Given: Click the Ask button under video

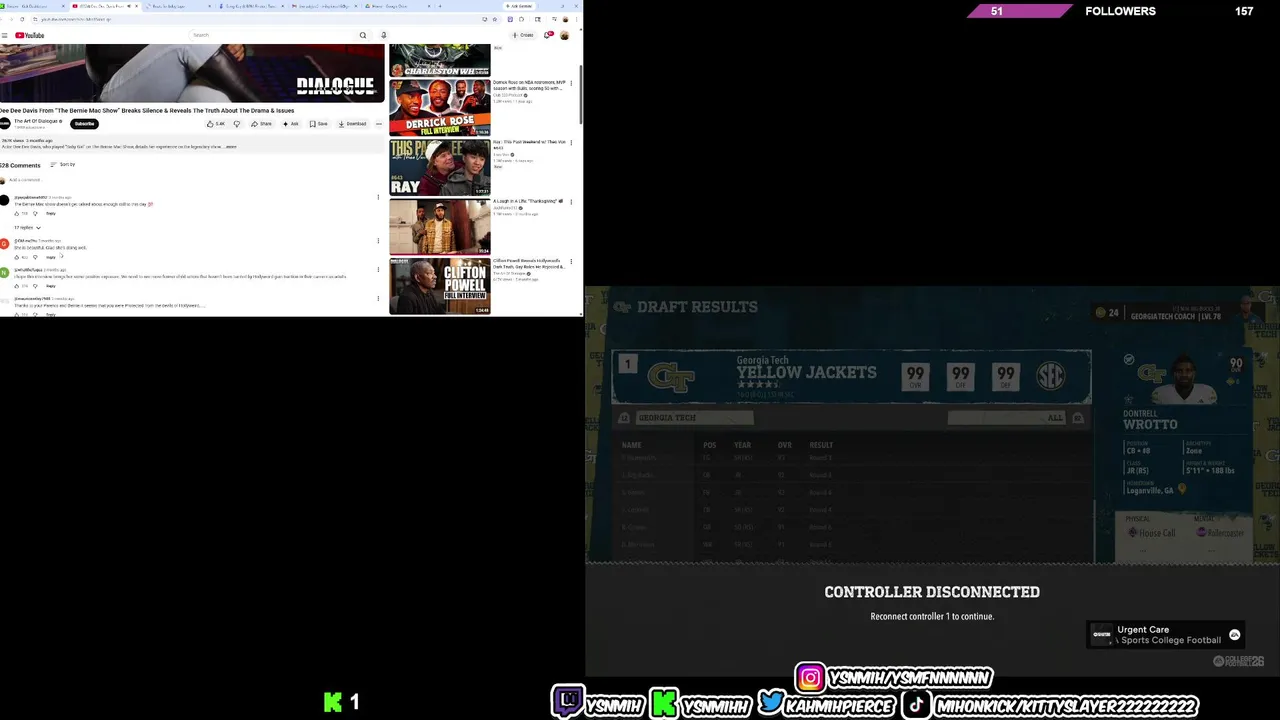Looking at the screenshot, I should 291,124.
